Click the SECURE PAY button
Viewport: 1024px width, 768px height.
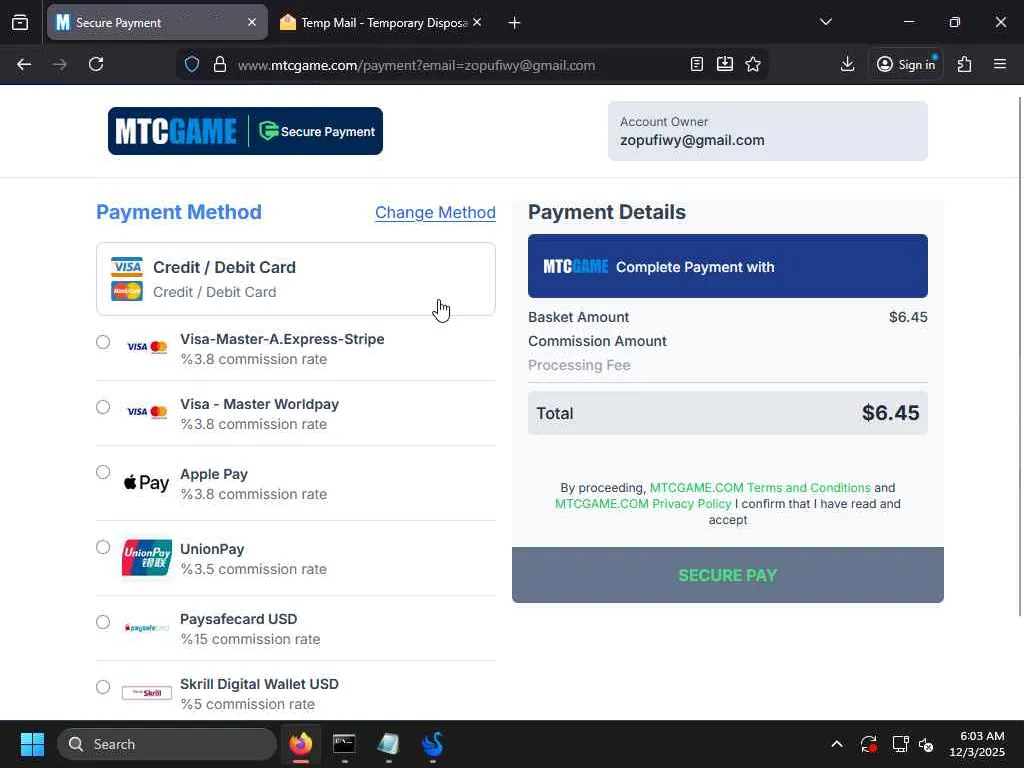[728, 575]
